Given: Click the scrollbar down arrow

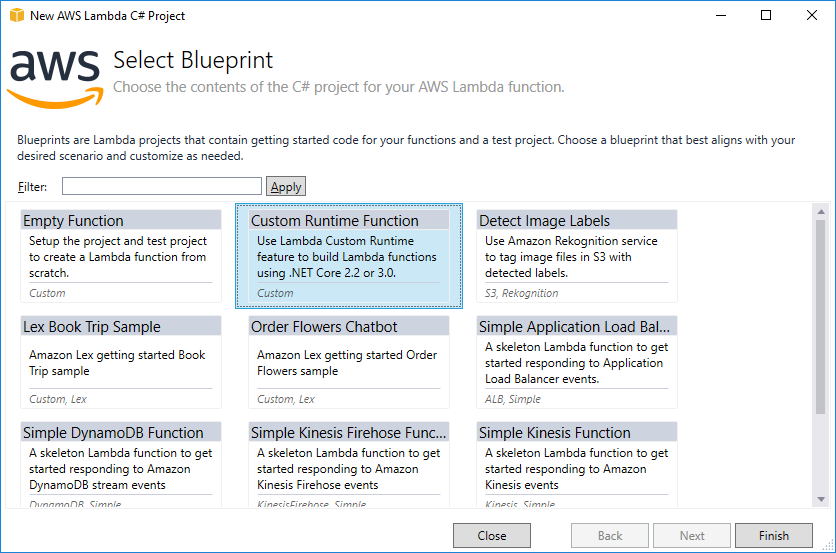Looking at the screenshot, I should point(821,500).
